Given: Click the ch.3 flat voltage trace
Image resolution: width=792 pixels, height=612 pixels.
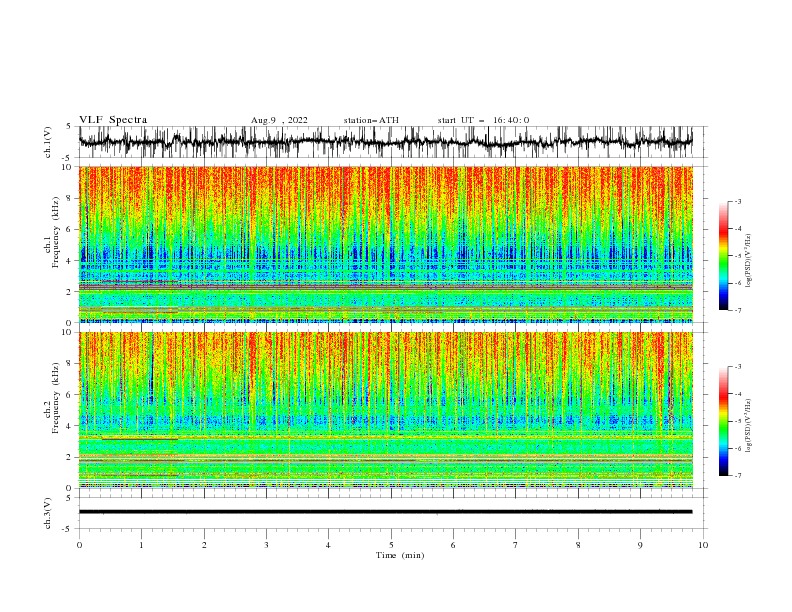Looking at the screenshot, I should coord(386,512).
